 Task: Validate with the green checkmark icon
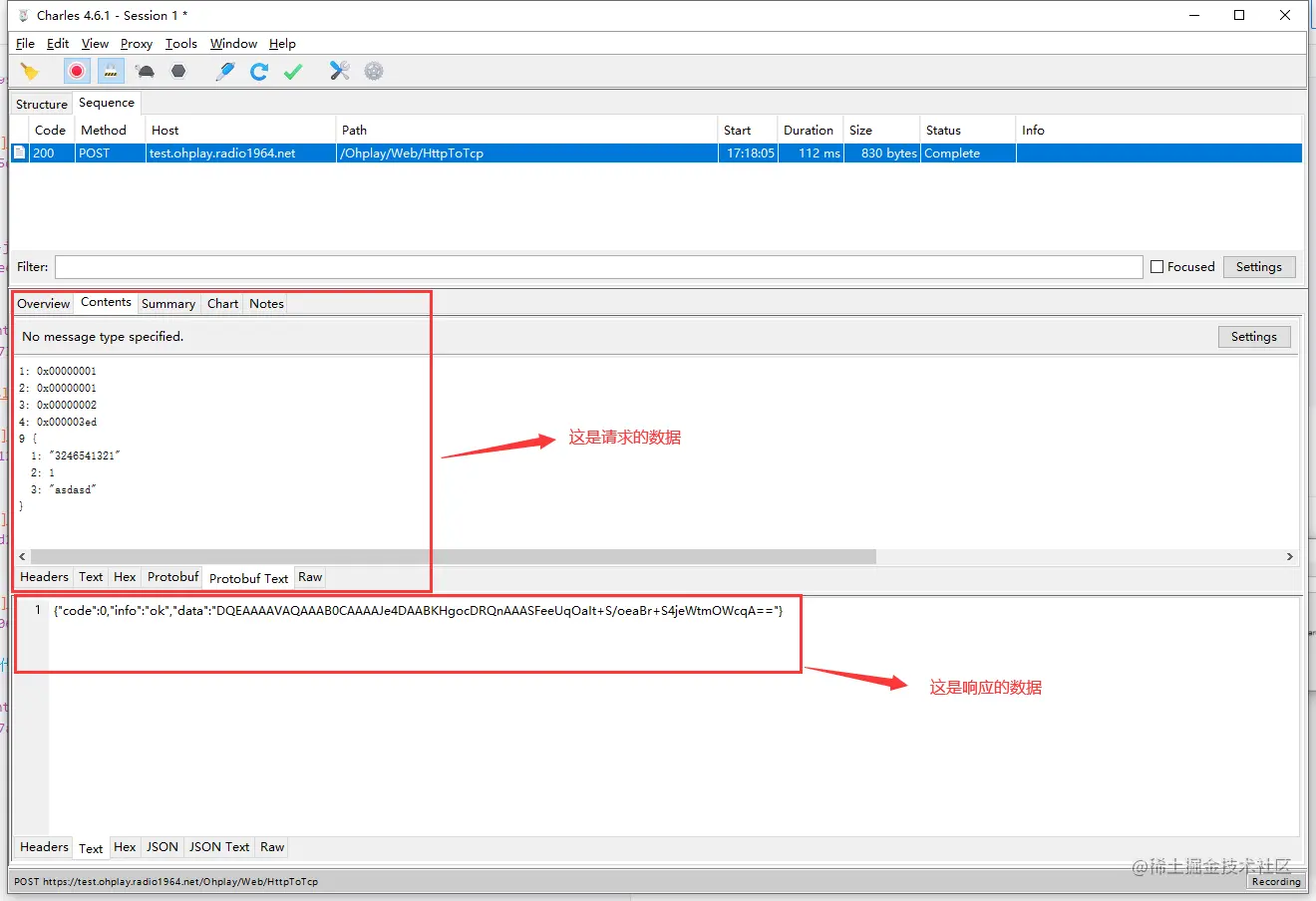(x=293, y=72)
